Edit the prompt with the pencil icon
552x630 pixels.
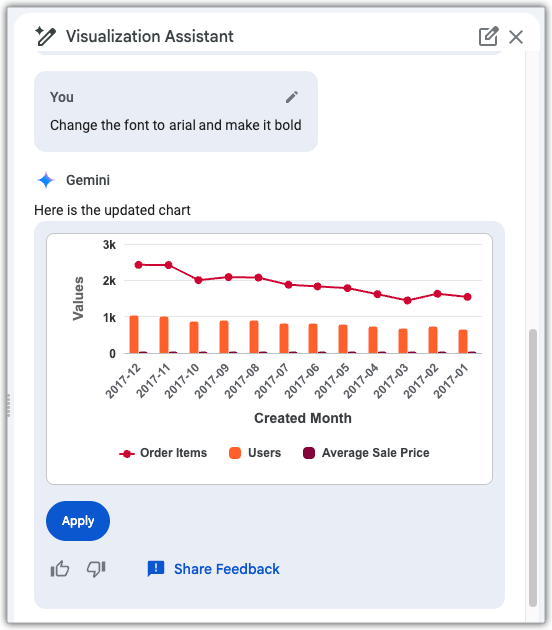[292, 97]
